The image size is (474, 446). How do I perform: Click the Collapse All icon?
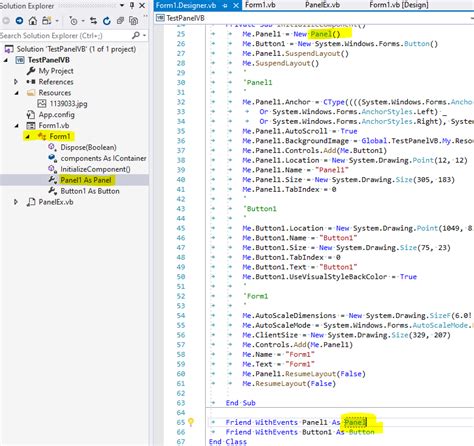(x=120, y=21)
